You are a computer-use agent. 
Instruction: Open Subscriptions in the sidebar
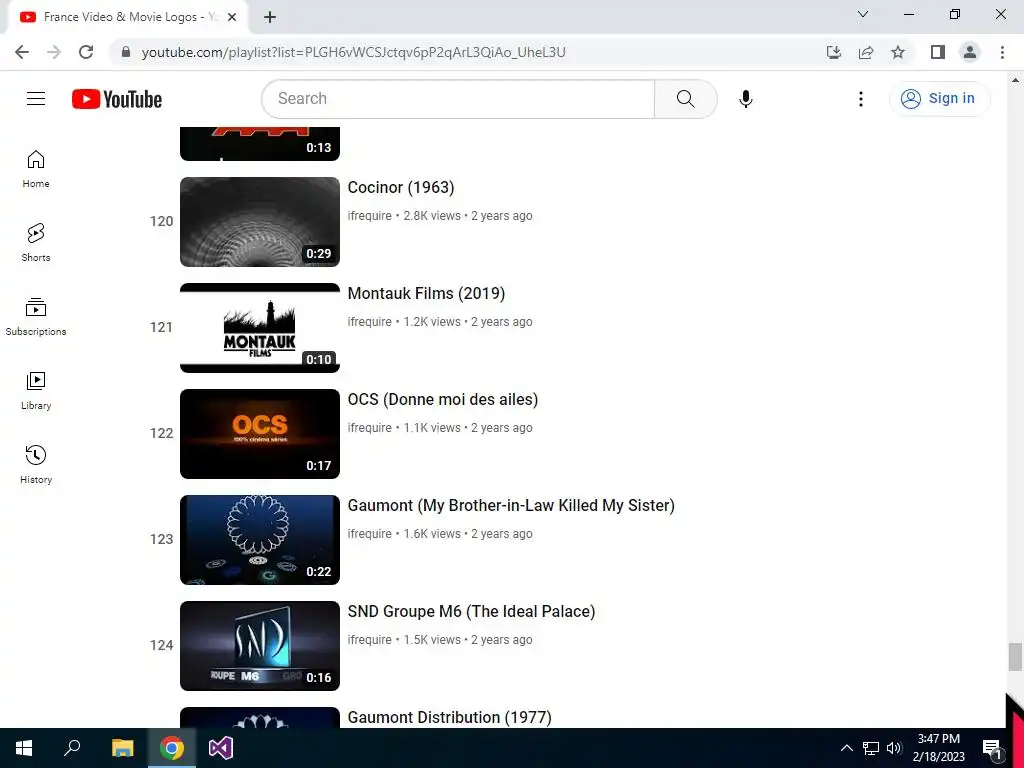(36, 317)
